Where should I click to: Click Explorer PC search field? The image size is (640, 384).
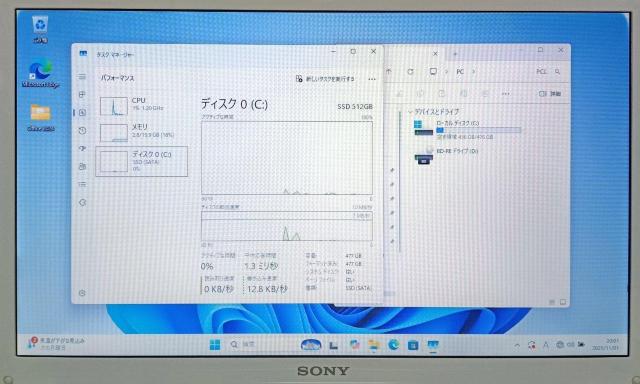(548, 71)
